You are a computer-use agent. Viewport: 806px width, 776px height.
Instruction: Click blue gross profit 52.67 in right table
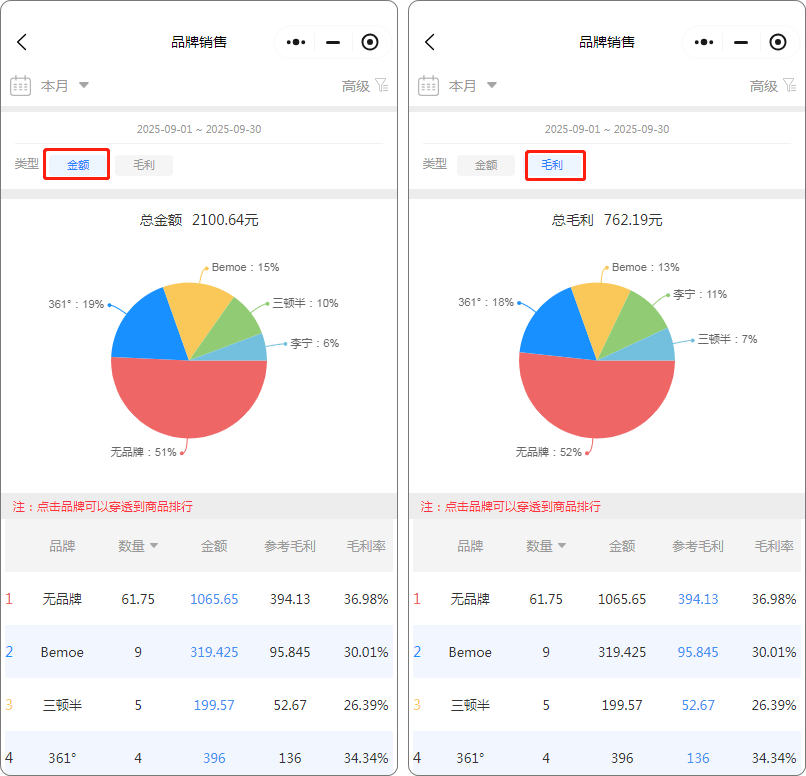(698, 705)
